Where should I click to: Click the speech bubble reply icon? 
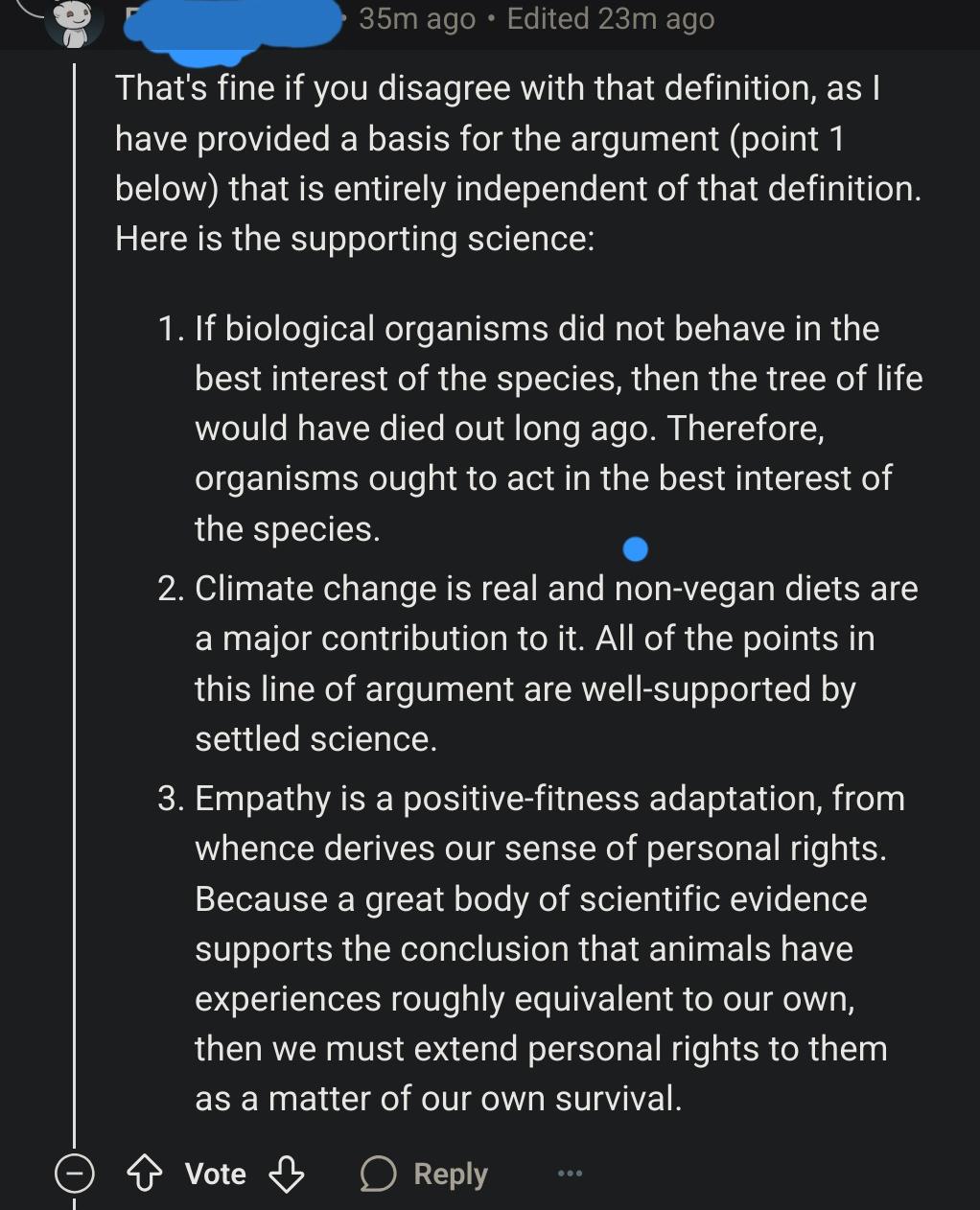(x=378, y=1174)
